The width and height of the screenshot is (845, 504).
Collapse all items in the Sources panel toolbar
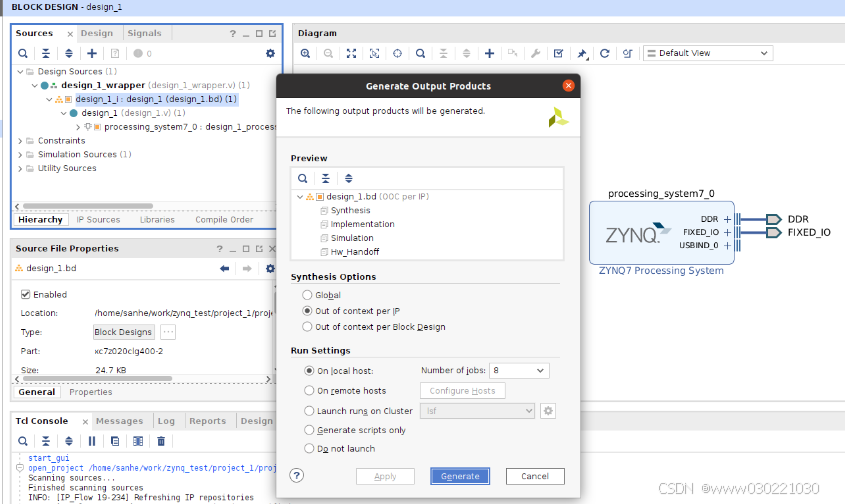click(x=46, y=53)
